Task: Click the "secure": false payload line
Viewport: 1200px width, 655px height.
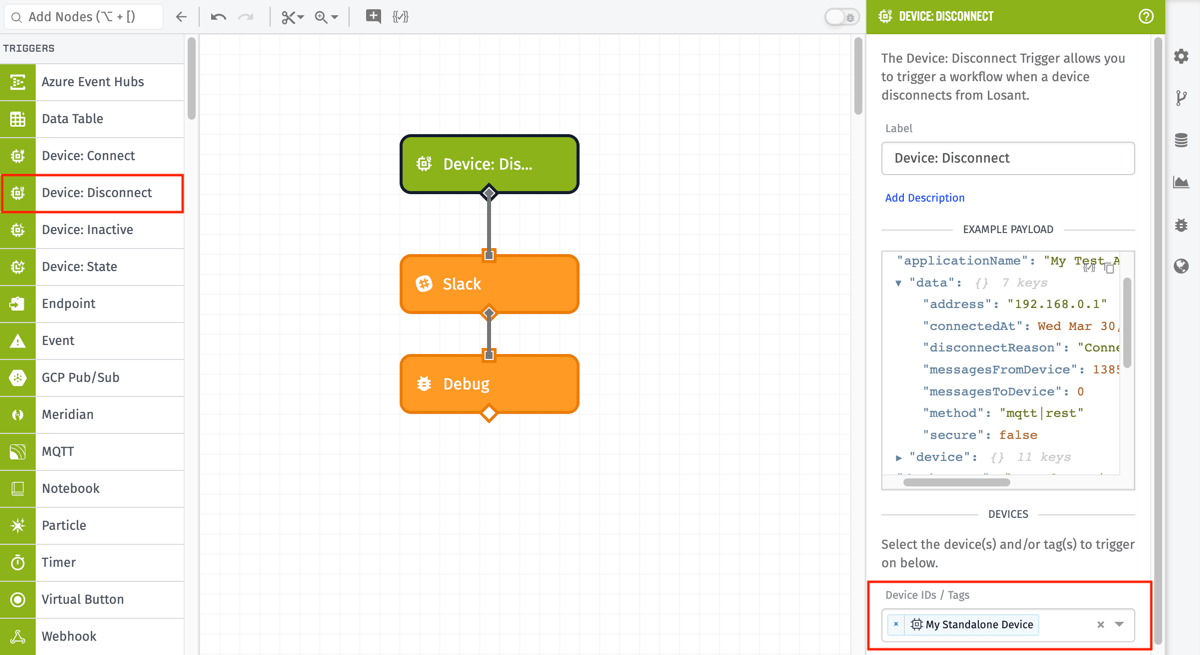Action: click(x=979, y=435)
